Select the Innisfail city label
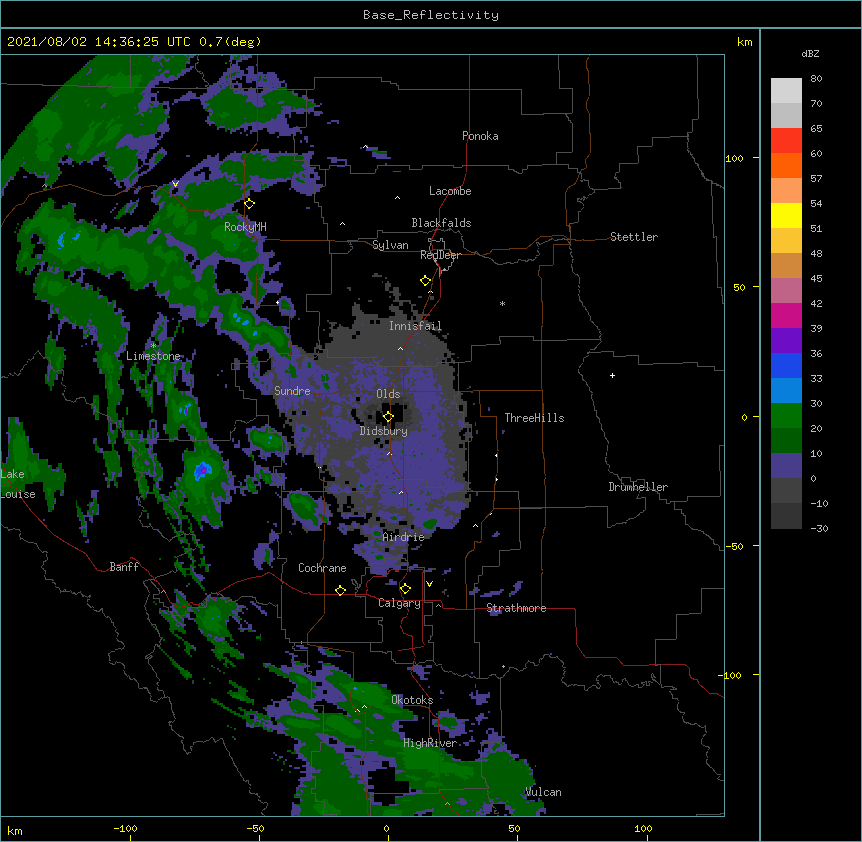The width and height of the screenshot is (862, 842). pyautogui.click(x=415, y=326)
